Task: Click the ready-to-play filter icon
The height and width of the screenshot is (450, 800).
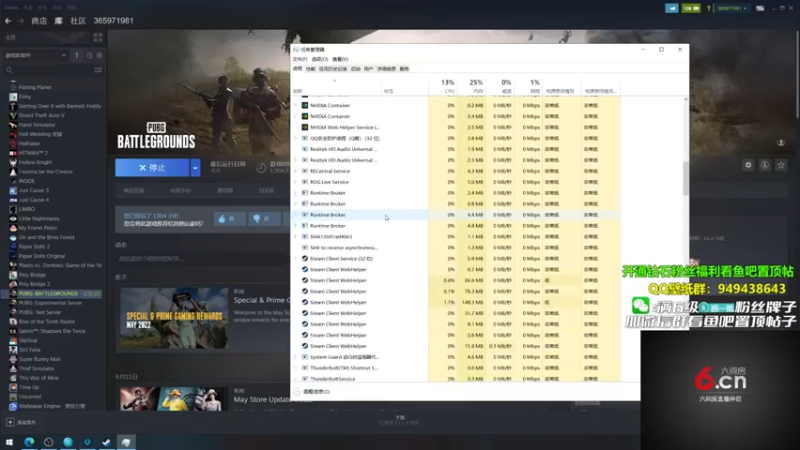Action: pos(99,55)
